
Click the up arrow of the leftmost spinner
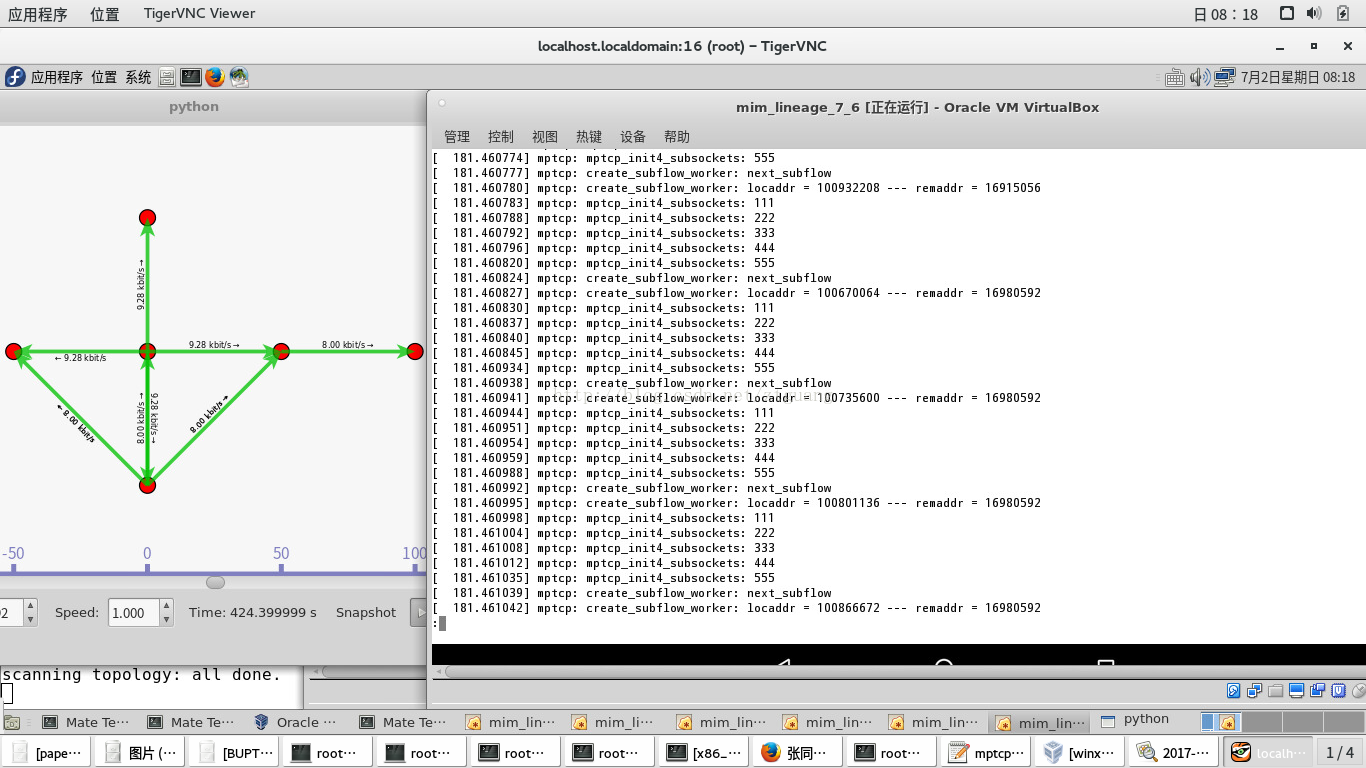(x=30, y=607)
